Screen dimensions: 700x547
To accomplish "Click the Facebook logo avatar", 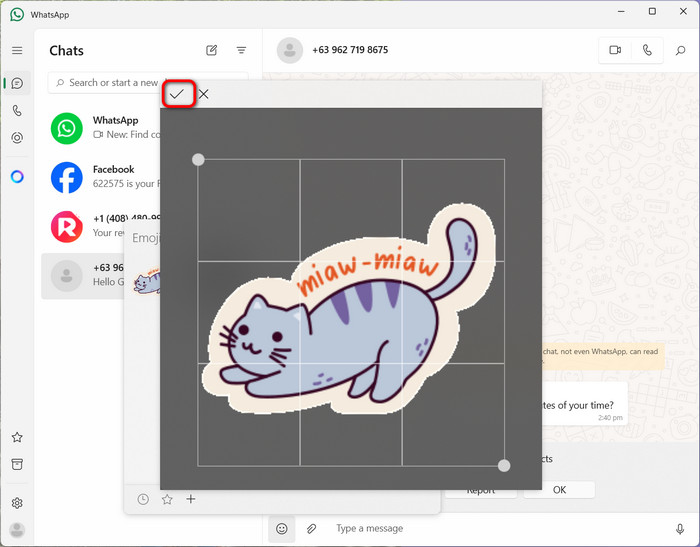I will click(x=67, y=177).
